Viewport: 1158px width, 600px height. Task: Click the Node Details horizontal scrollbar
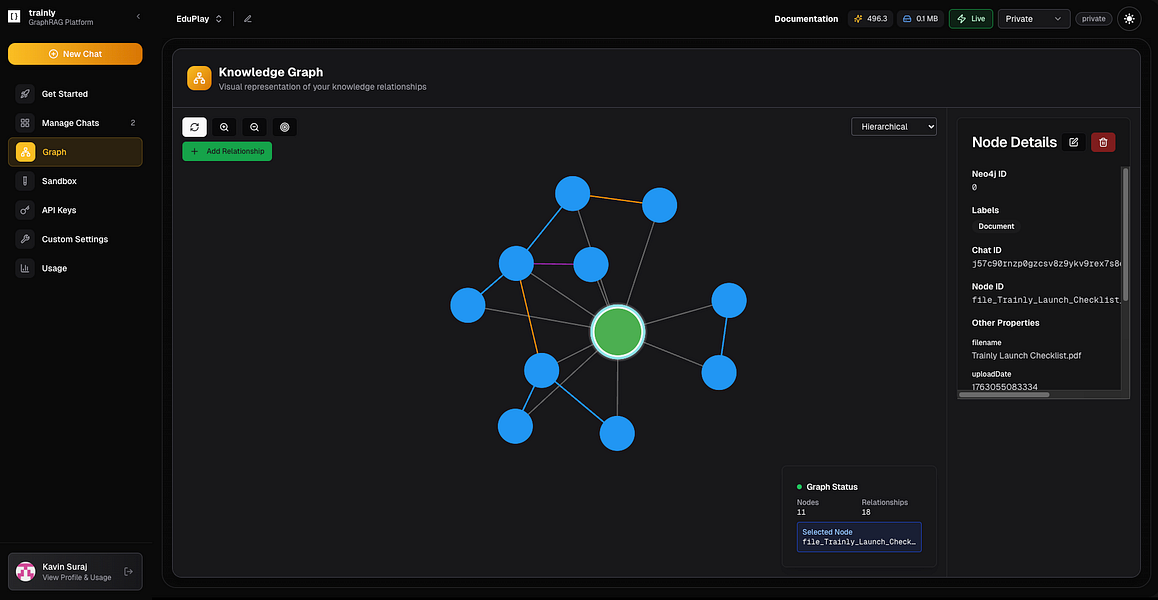[x=1004, y=395]
